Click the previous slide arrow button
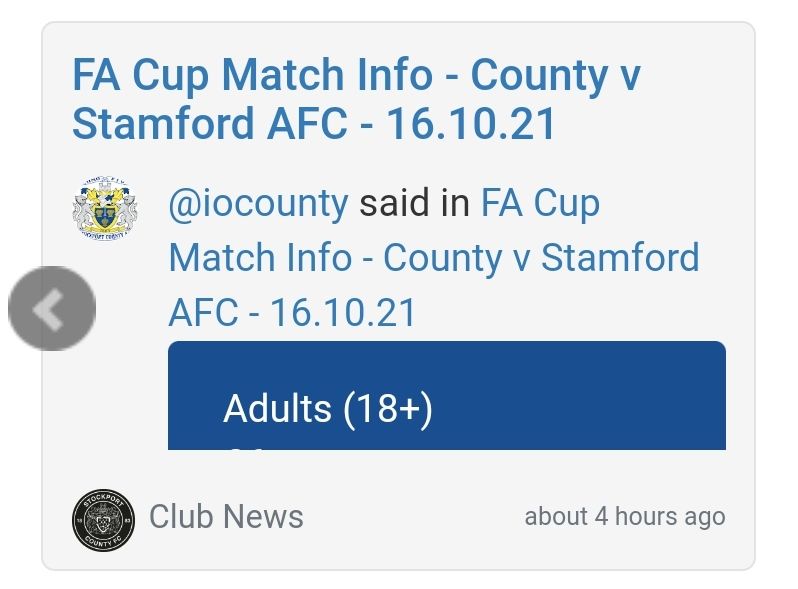Viewport: 798px width, 589px height. [51, 309]
